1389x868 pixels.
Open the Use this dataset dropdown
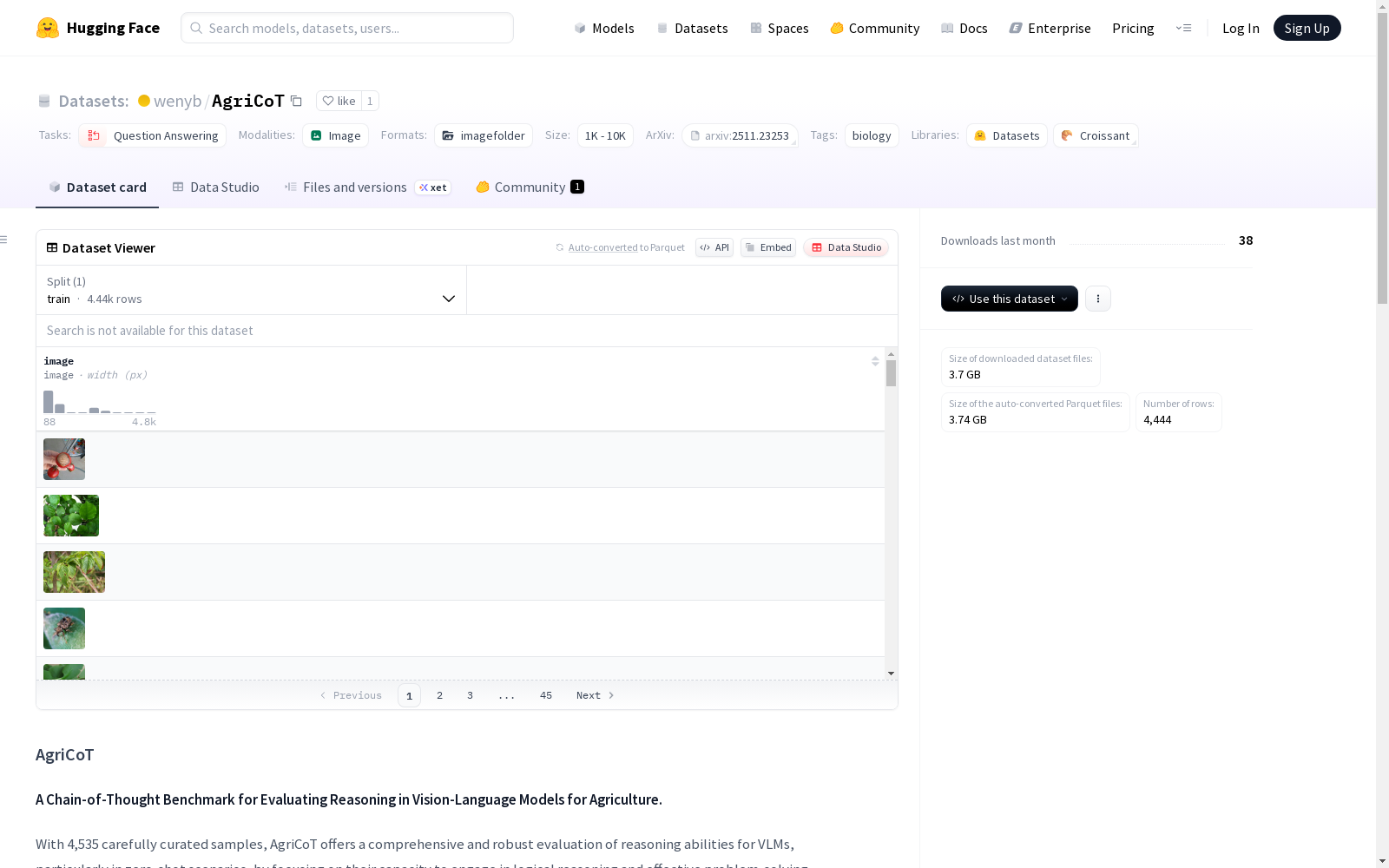pos(1010,299)
